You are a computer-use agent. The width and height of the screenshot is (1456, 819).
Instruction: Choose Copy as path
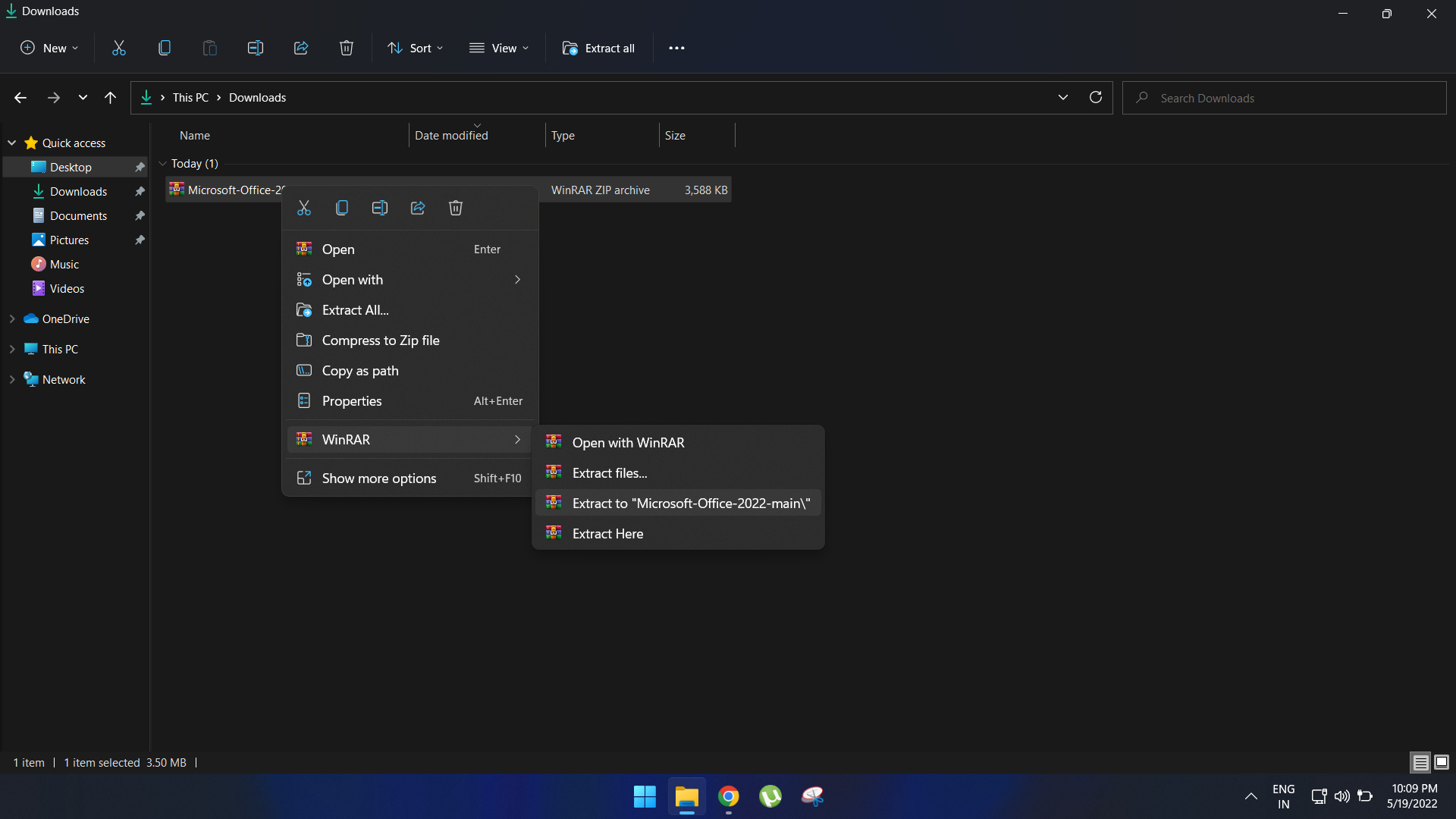409,371
